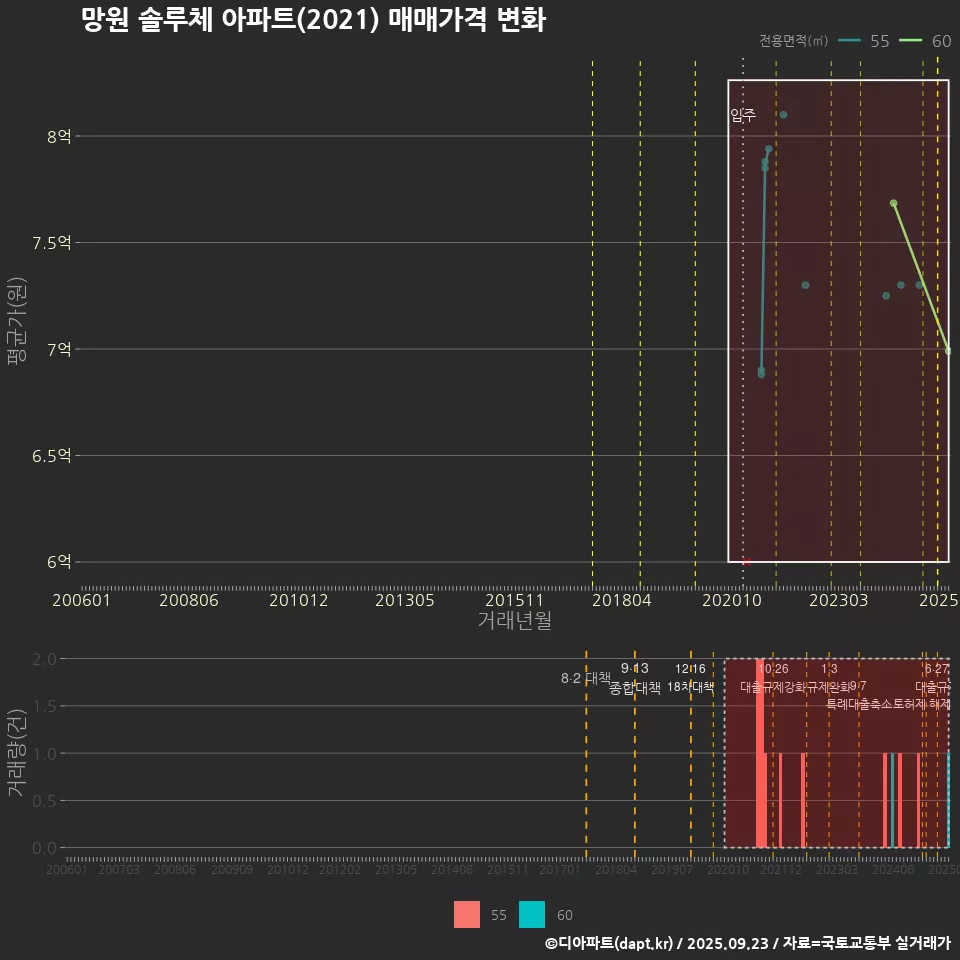This screenshot has width=960, height=960.
Task: Click the isolated dot near 7.3억
Action: click(804, 285)
